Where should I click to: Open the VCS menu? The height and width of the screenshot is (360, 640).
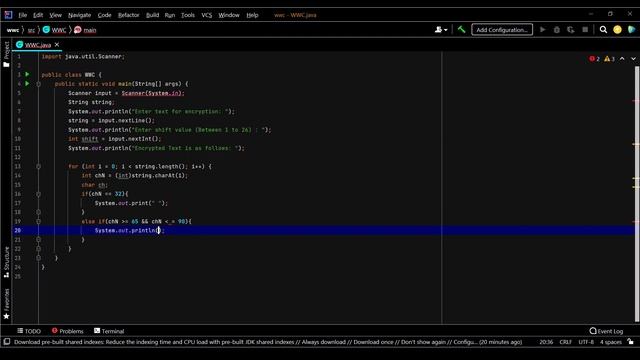pyautogui.click(x=207, y=15)
